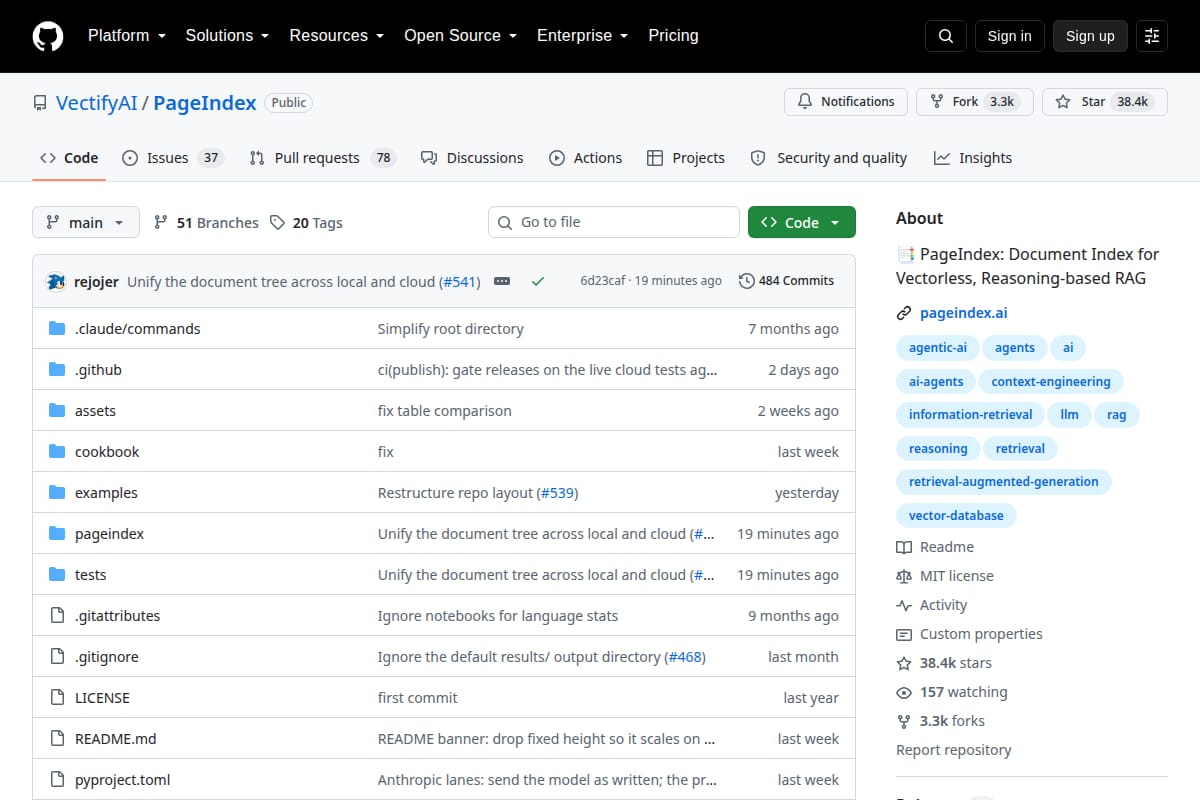
Task: Click the rejoer avatar image
Action: tap(56, 282)
